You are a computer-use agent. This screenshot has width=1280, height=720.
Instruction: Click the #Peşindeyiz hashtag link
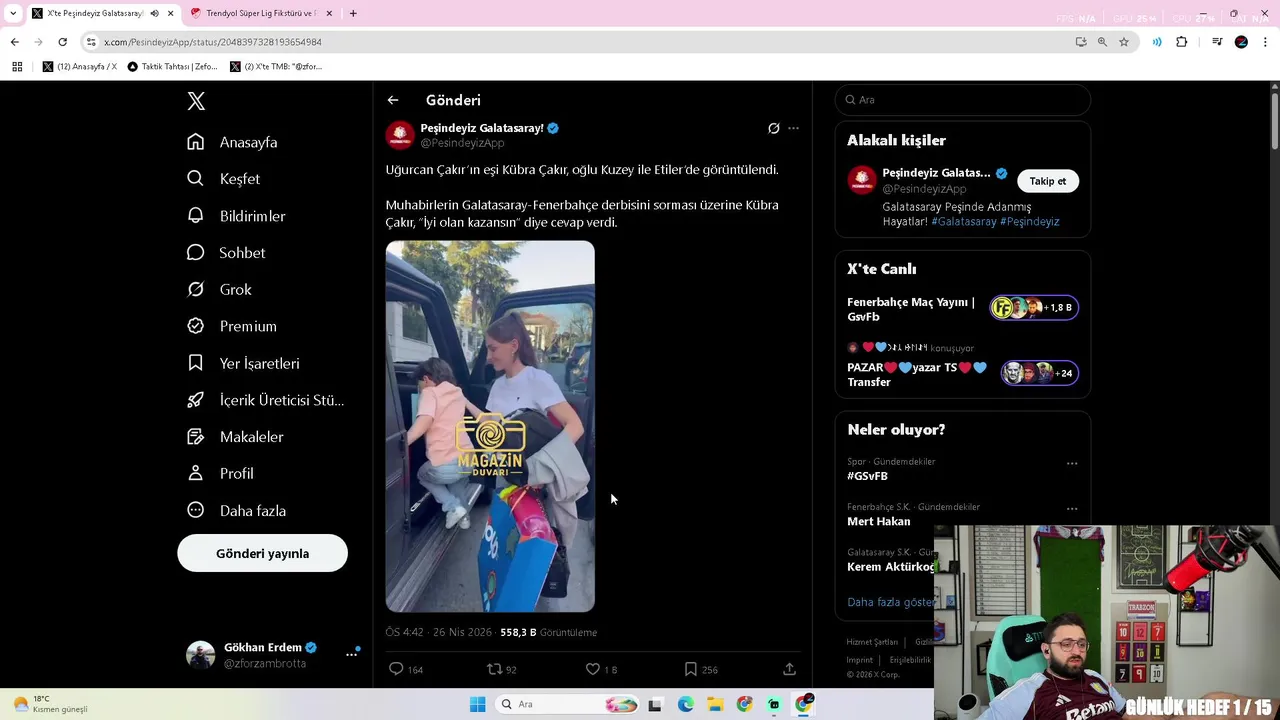click(x=1029, y=221)
